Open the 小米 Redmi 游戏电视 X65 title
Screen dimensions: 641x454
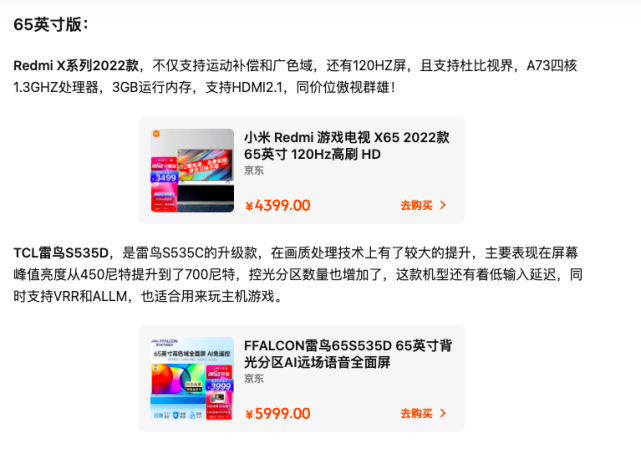coord(347,146)
